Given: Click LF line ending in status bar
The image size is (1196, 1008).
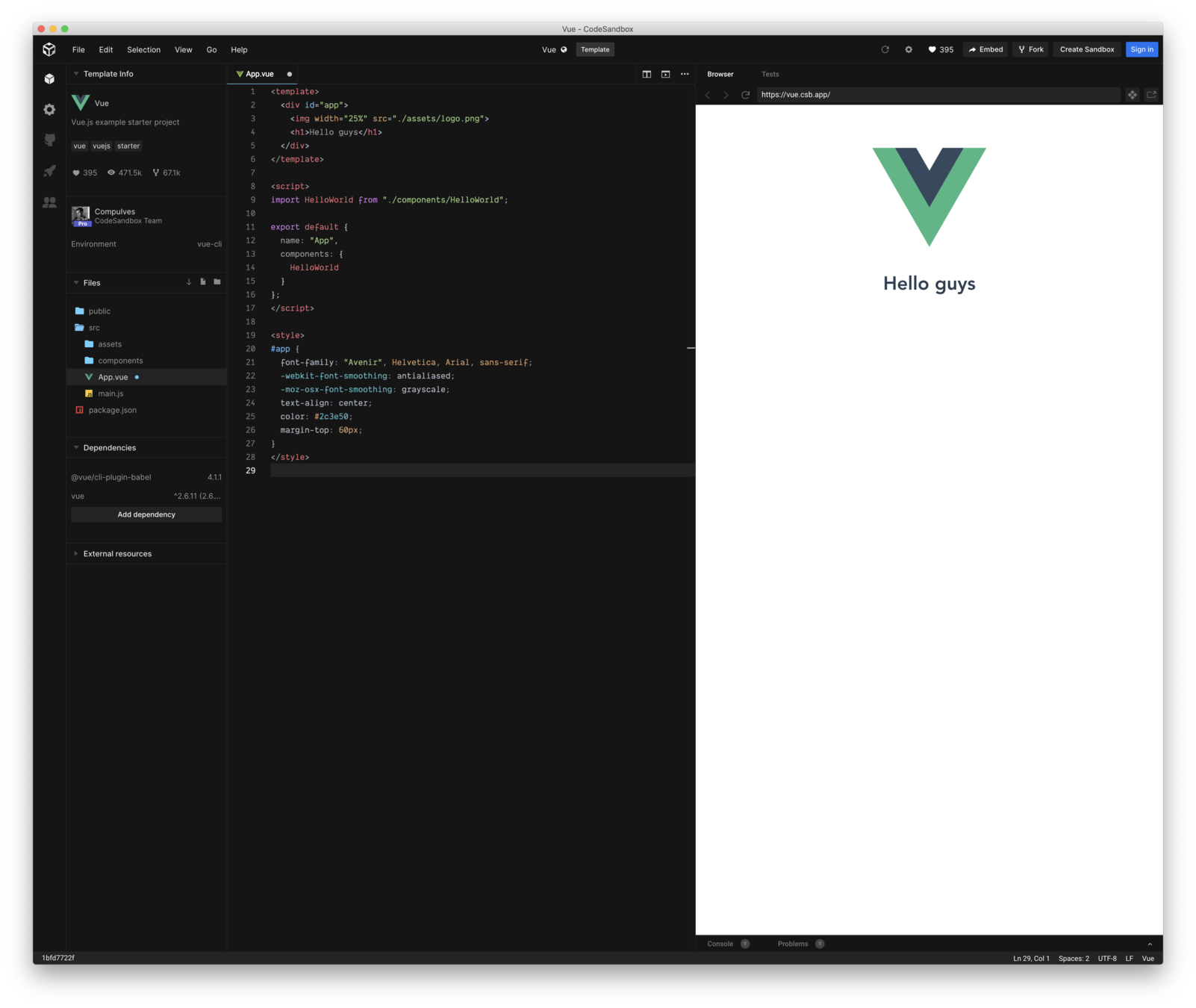Looking at the screenshot, I should [x=1130, y=959].
